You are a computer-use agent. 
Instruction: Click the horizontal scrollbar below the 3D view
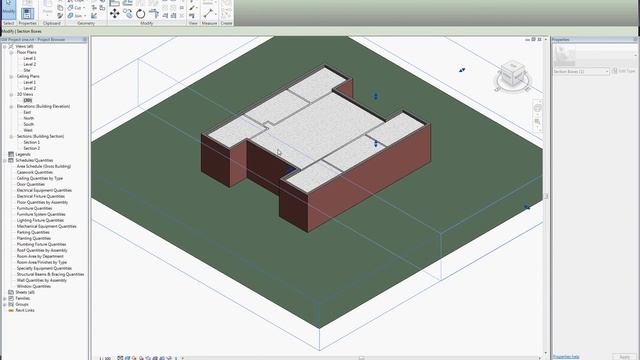(361, 358)
